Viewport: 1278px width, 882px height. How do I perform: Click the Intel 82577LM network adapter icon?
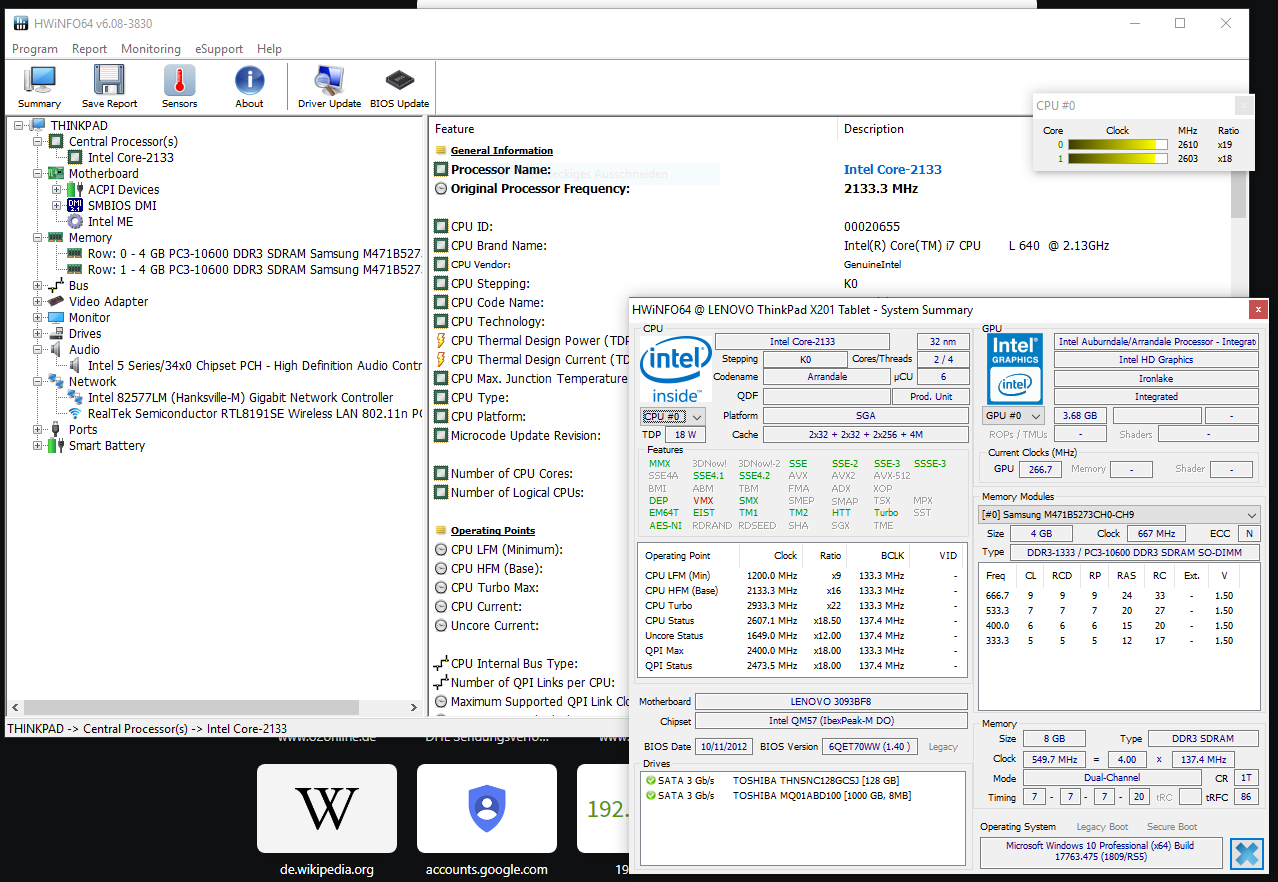pyautogui.click(x=75, y=397)
